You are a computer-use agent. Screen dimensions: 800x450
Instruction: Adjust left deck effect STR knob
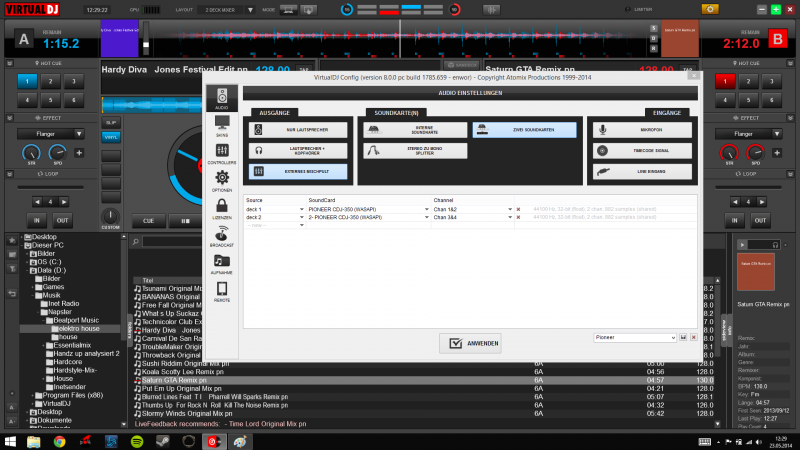coord(31,153)
